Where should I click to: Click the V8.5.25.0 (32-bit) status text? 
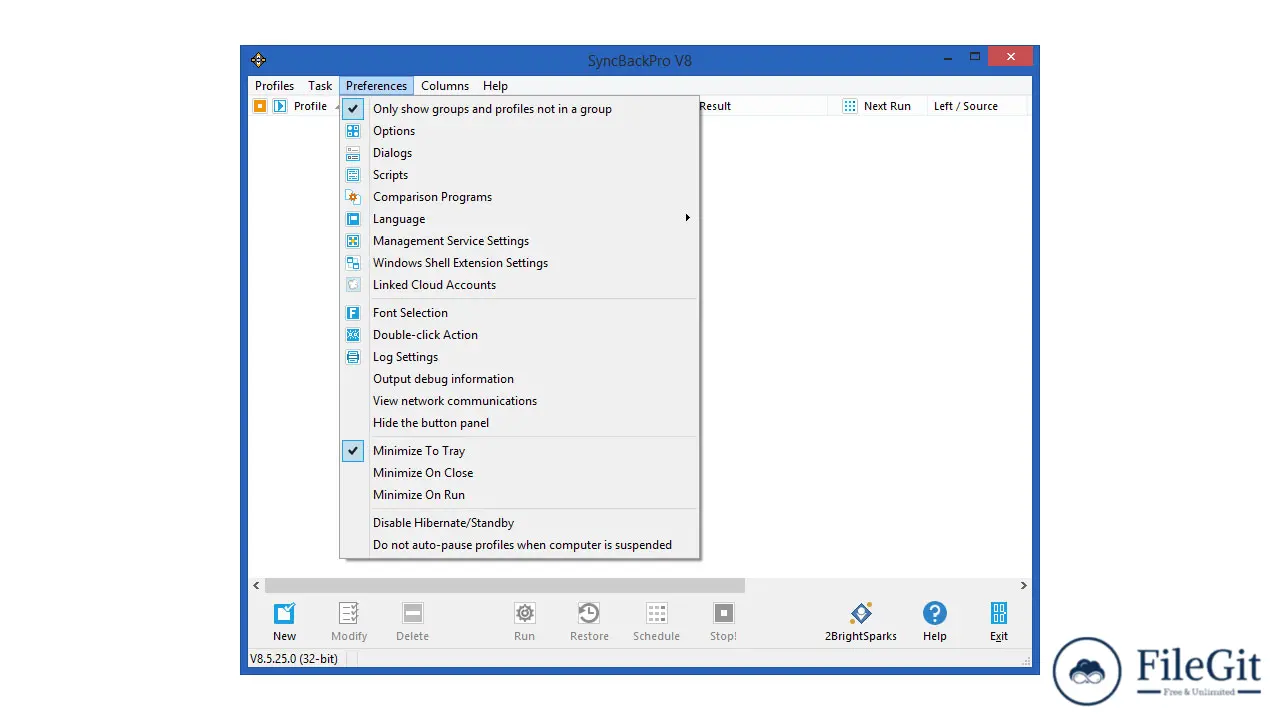(293, 659)
